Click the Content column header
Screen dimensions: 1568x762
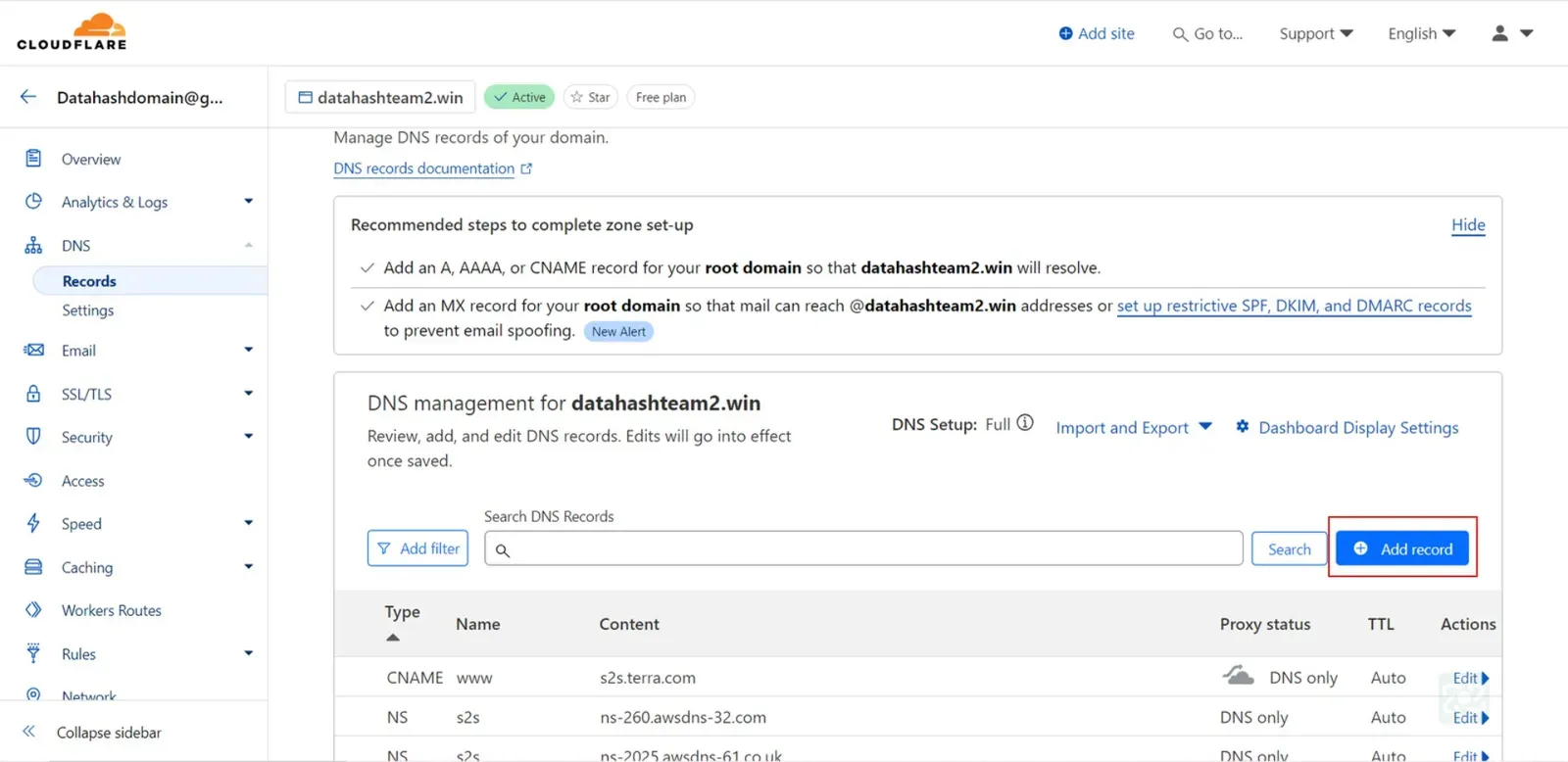629,624
